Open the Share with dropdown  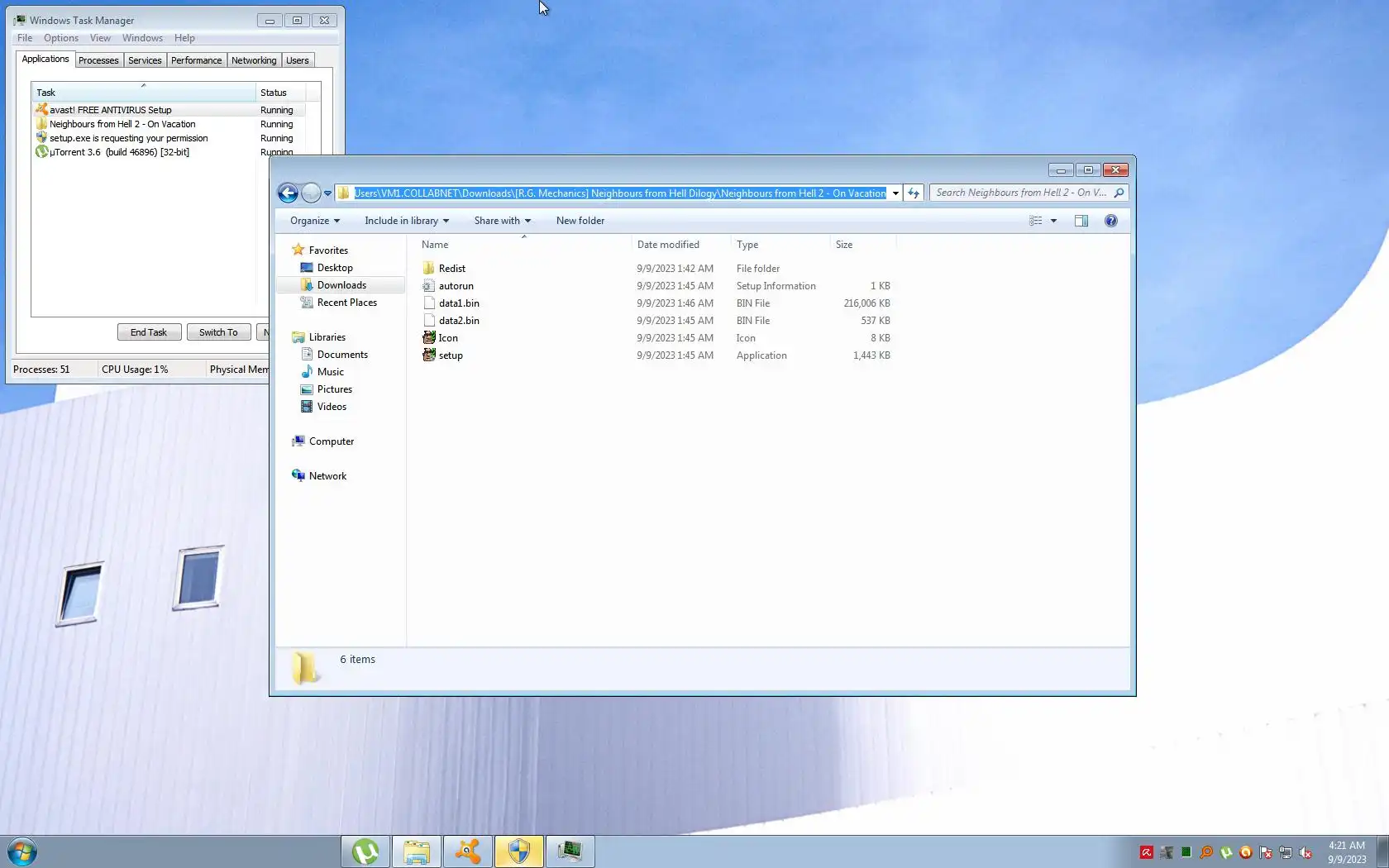pyautogui.click(x=503, y=221)
